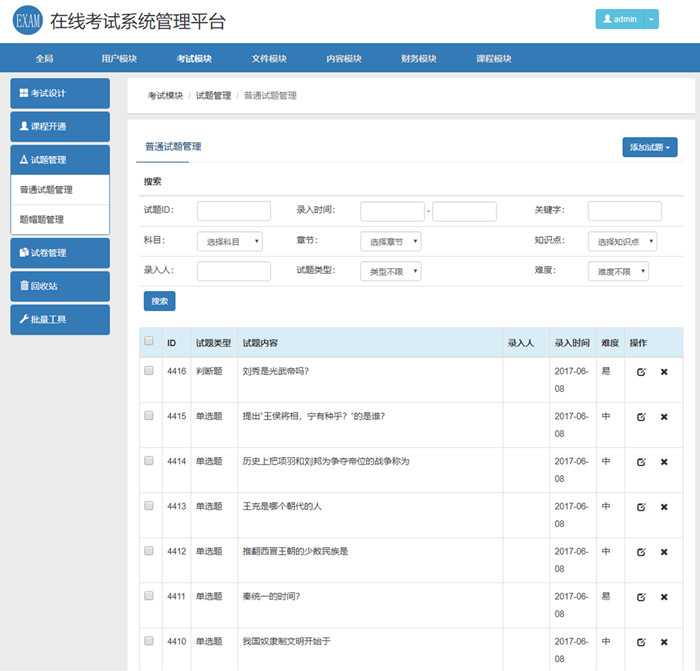Image resolution: width=700 pixels, height=671 pixels.
Task: Open the 选择科目 subject dropdown
Action: (230, 241)
